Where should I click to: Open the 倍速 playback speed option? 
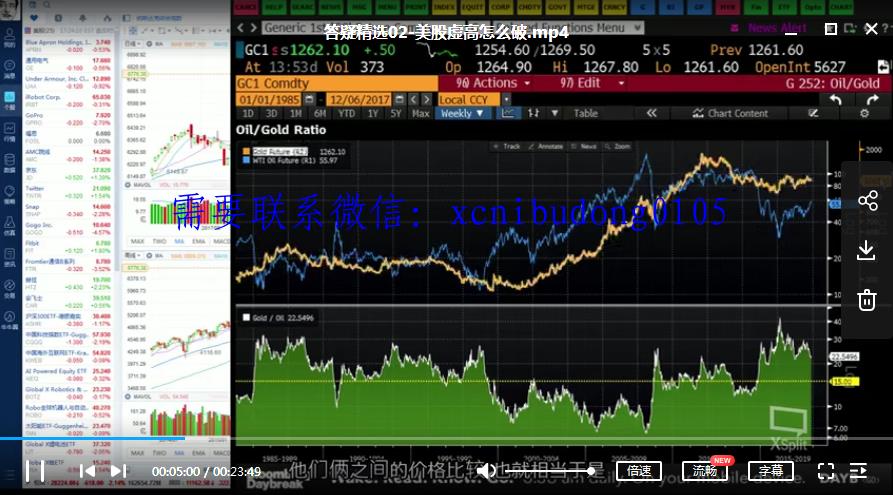point(638,471)
